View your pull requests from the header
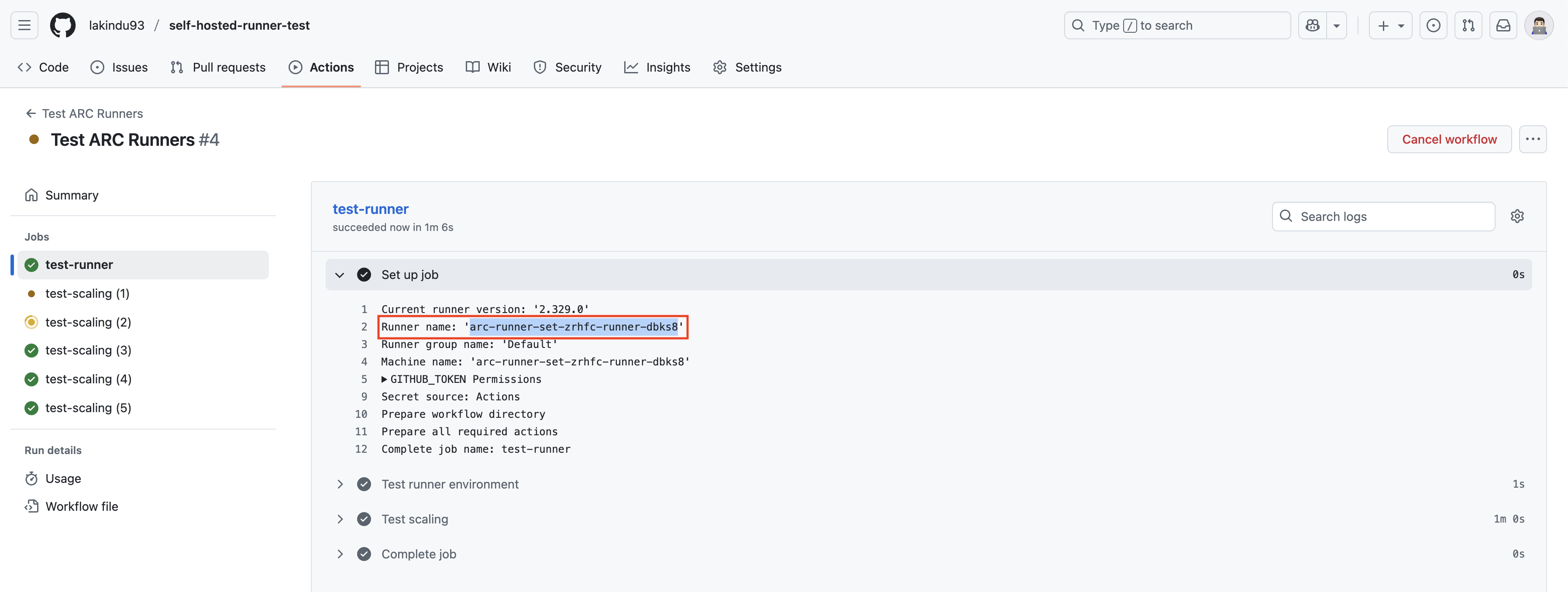 (1469, 25)
